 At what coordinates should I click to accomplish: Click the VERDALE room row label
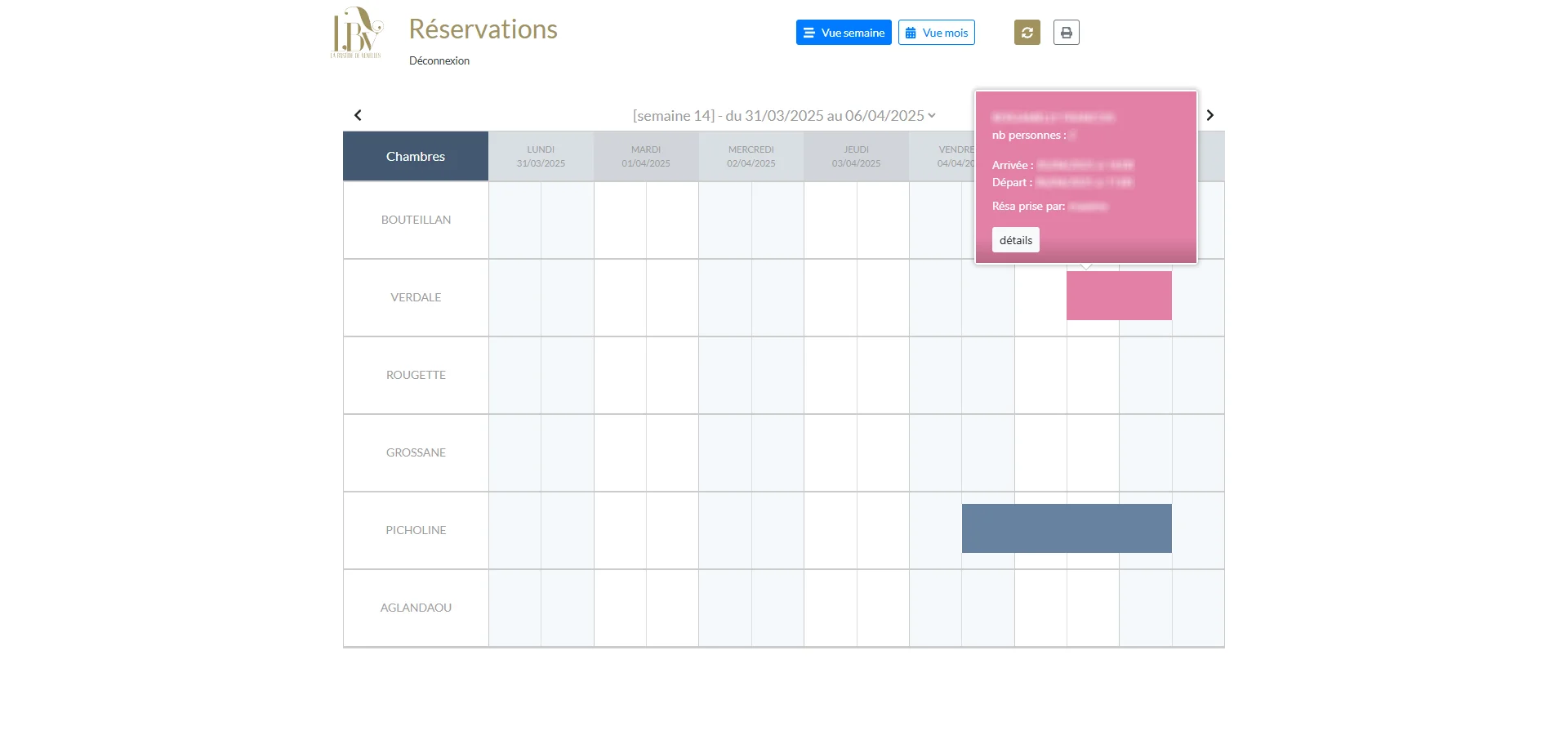coord(416,298)
